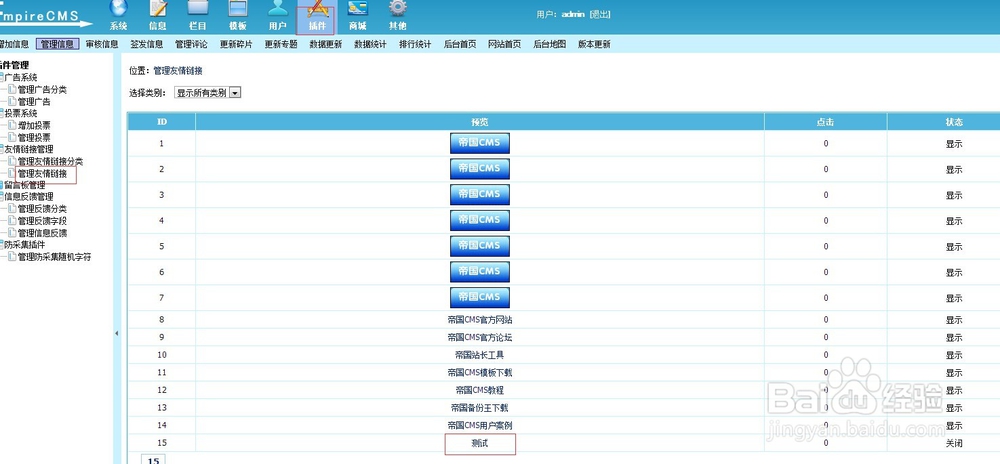The width and height of the screenshot is (1000, 464).
Task: Click the 显示 status in row 1
Action: click(x=954, y=144)
